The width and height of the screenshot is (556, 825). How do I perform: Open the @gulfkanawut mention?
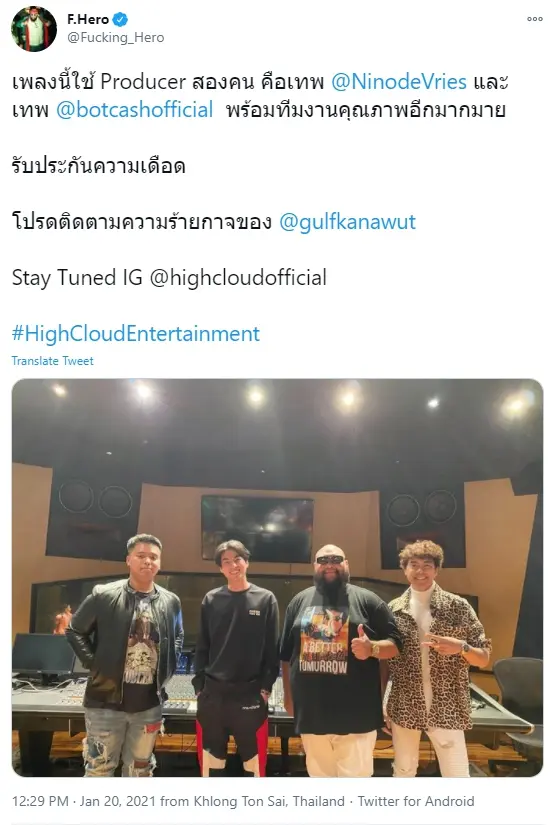click(347, 222)
